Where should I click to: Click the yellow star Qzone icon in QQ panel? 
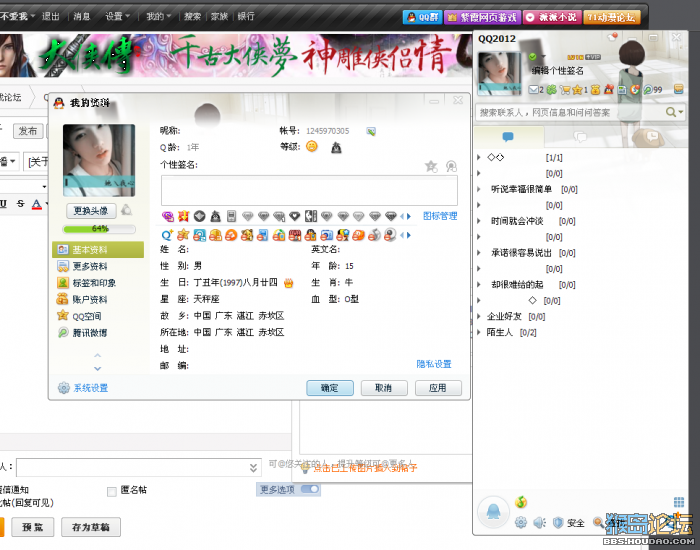[x=579, y=90]
